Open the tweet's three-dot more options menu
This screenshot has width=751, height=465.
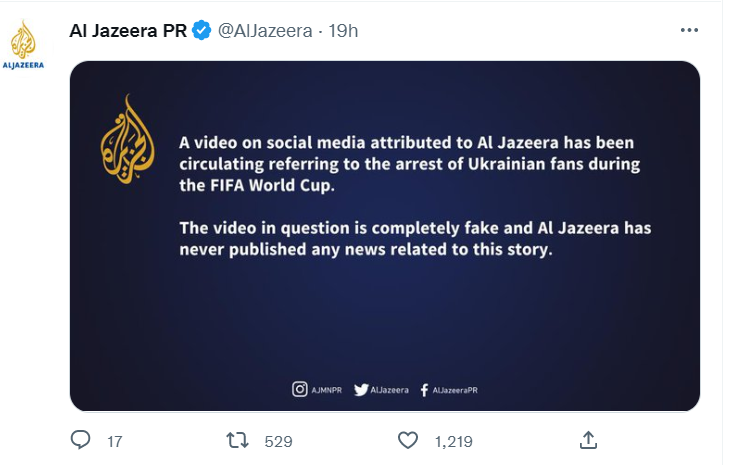point(689,30)
